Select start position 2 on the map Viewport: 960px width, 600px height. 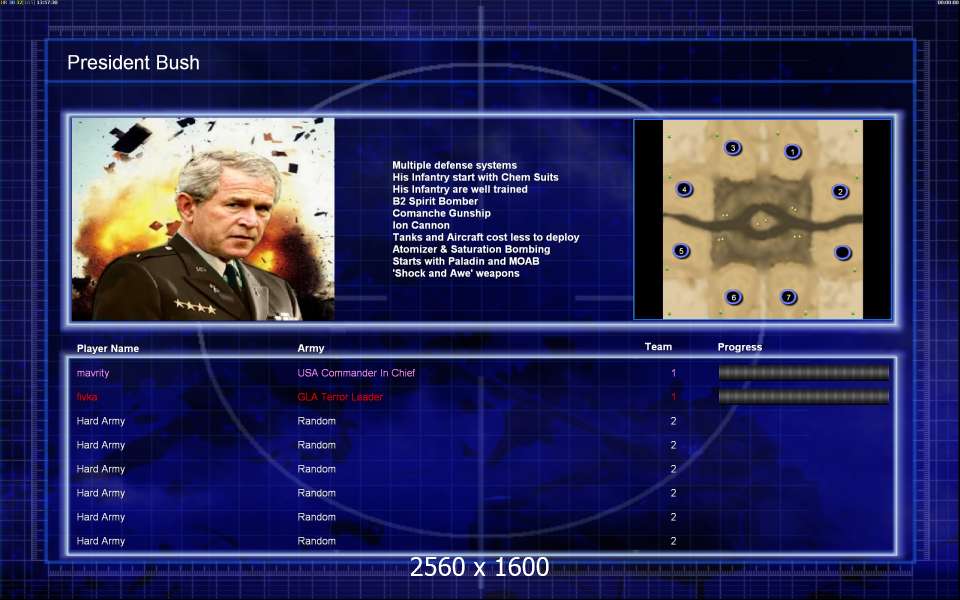(840, 191)
